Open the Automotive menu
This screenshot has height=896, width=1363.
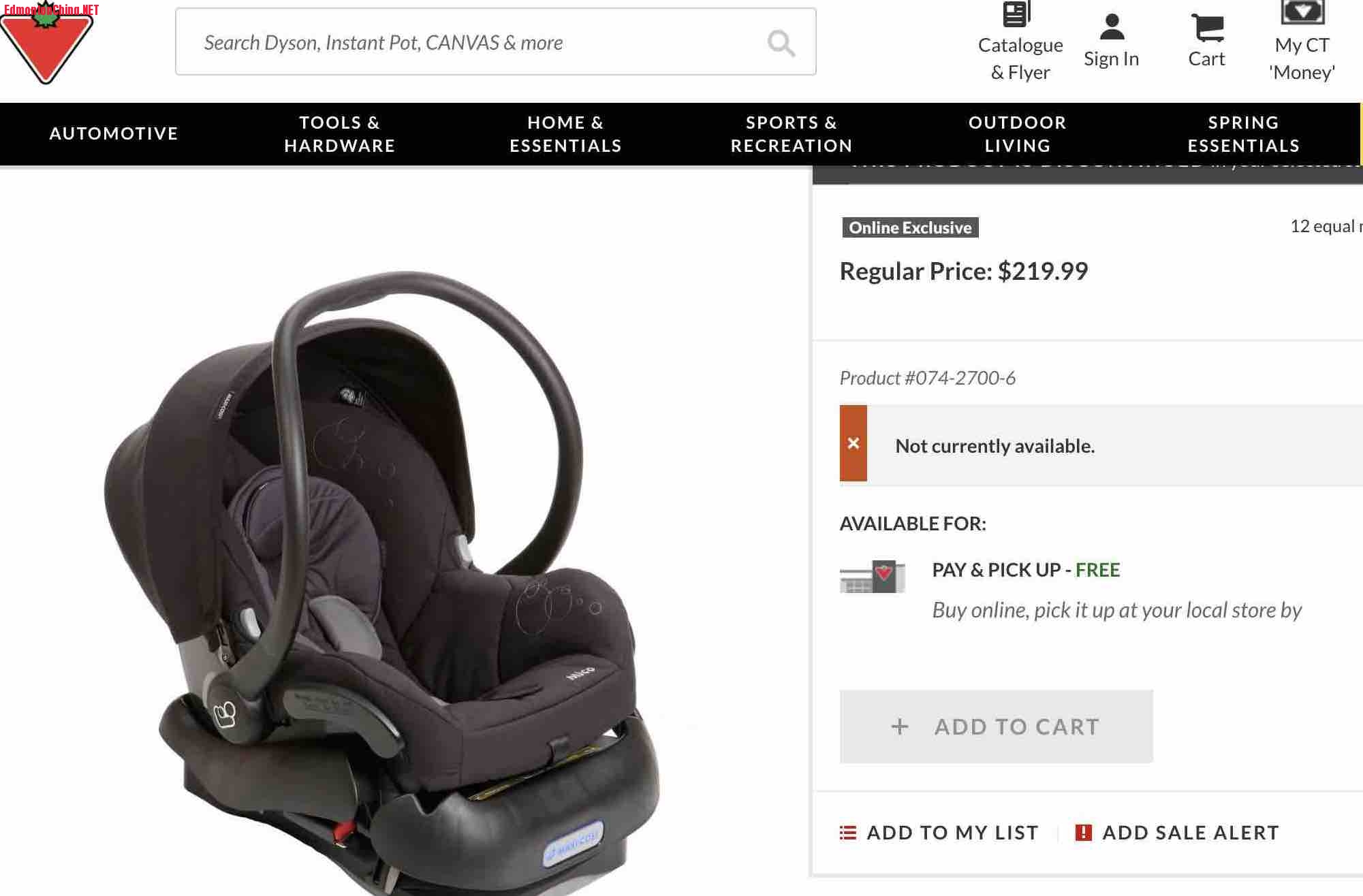tap(114, 133)
